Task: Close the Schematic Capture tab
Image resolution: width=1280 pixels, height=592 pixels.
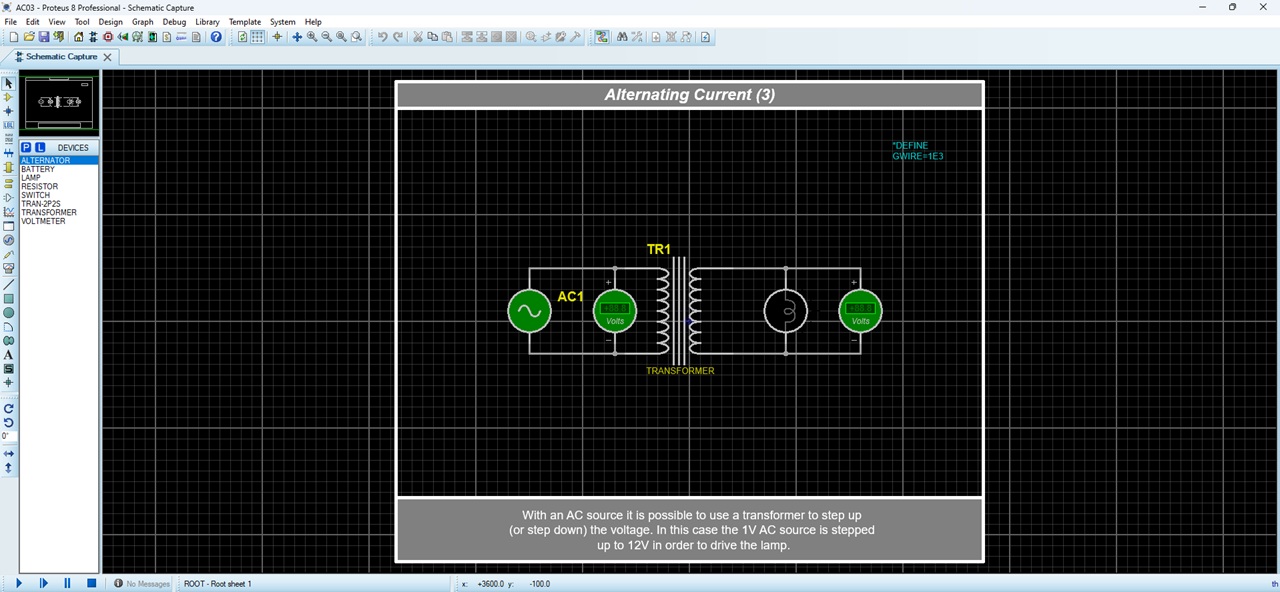Action: [x=108, y=57]
